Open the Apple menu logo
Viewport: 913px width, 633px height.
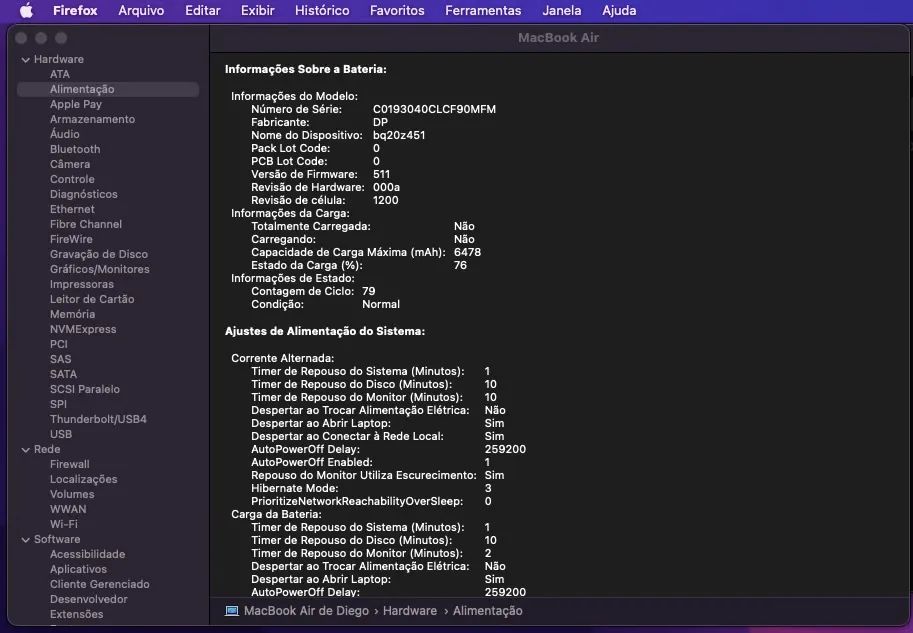[x=27, y=10]
